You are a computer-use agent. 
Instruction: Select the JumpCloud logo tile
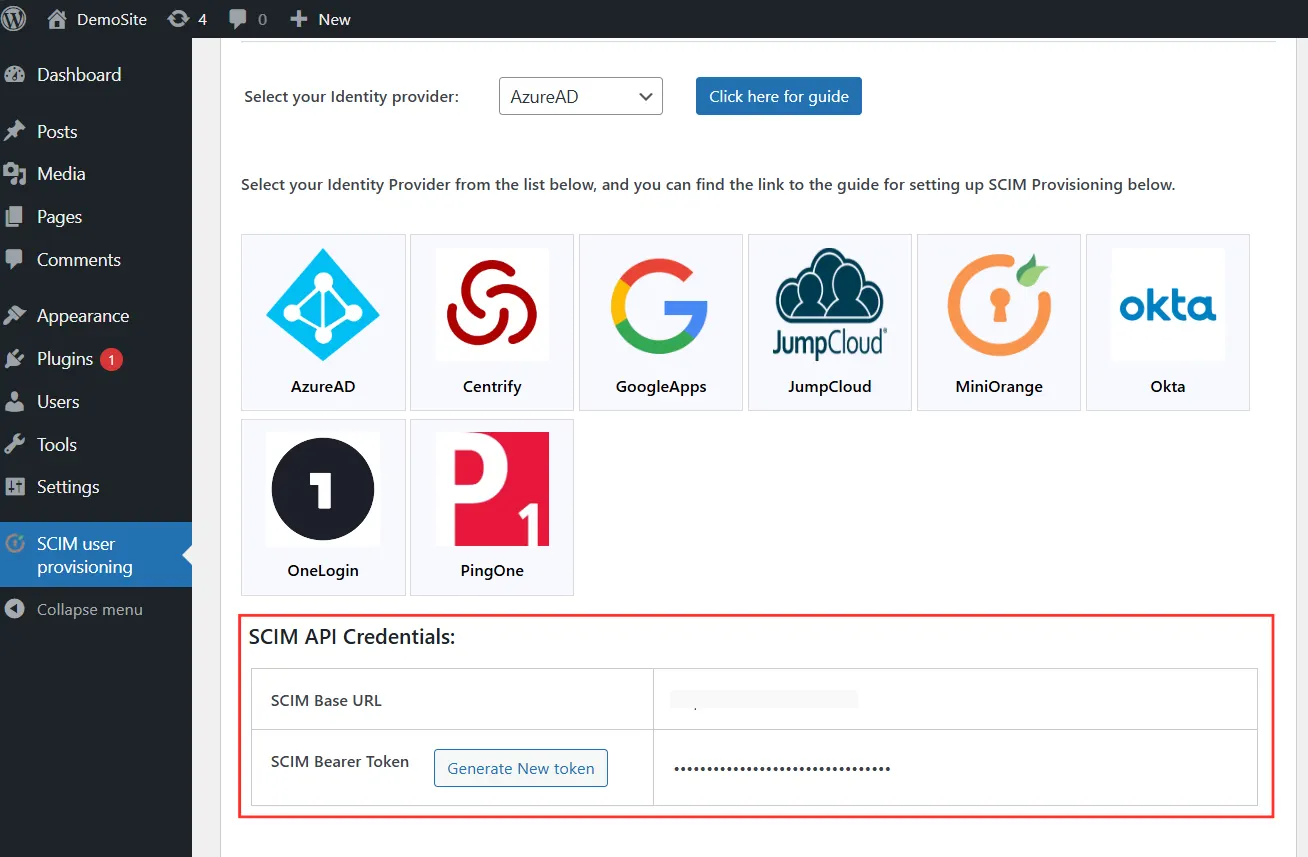pos(830,322)
